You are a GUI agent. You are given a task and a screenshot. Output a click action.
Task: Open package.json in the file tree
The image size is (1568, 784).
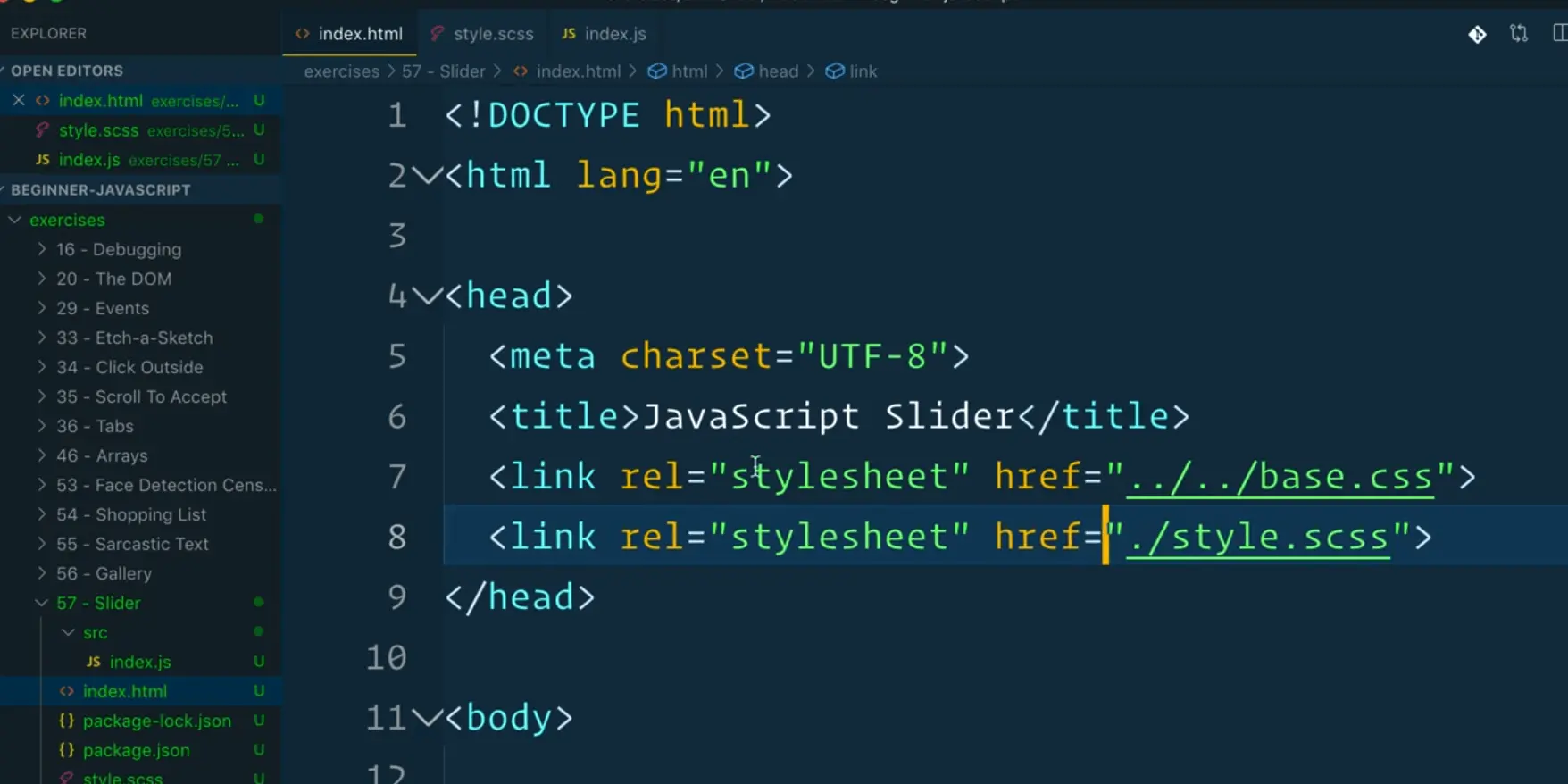coord(136,750)
